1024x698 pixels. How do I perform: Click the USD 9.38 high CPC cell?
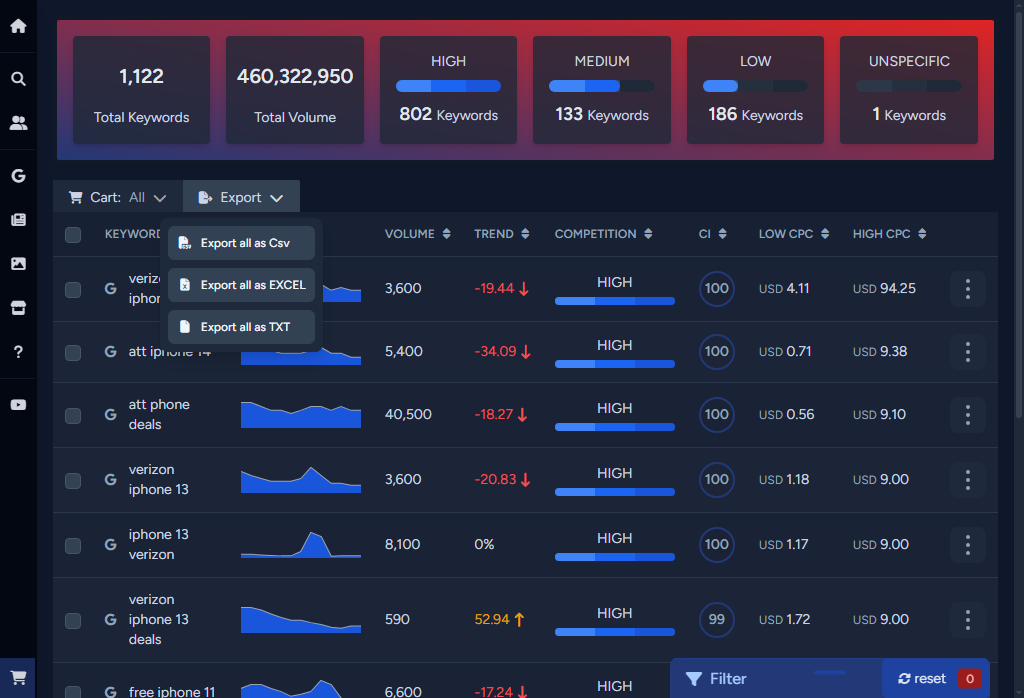pyautogui.click(x=880, y=352)
